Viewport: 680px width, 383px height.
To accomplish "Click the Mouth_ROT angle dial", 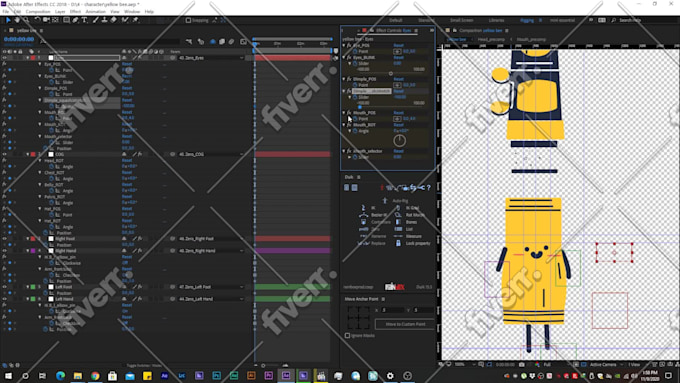I will coord(399,140).
